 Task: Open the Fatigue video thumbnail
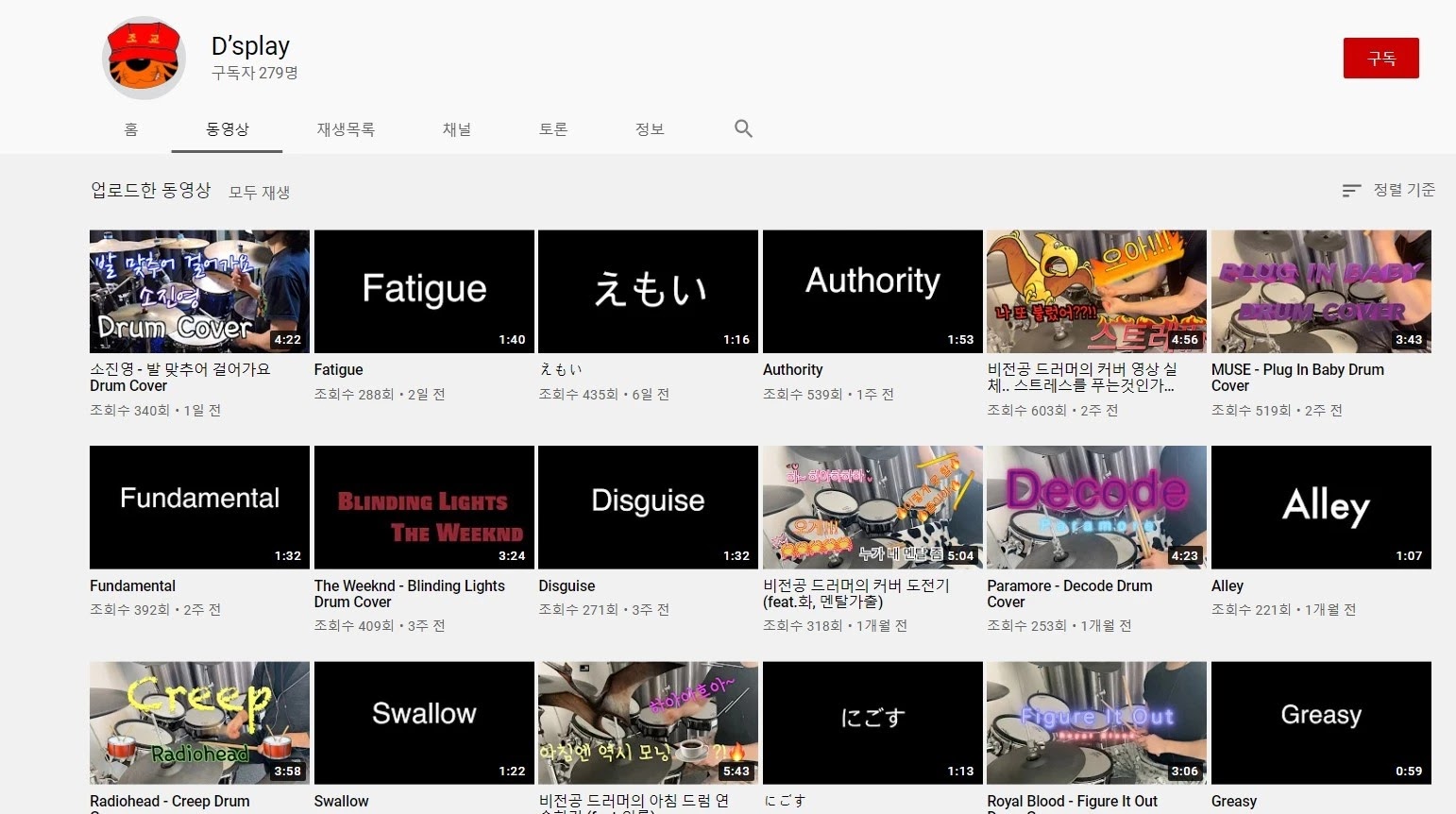424,292
